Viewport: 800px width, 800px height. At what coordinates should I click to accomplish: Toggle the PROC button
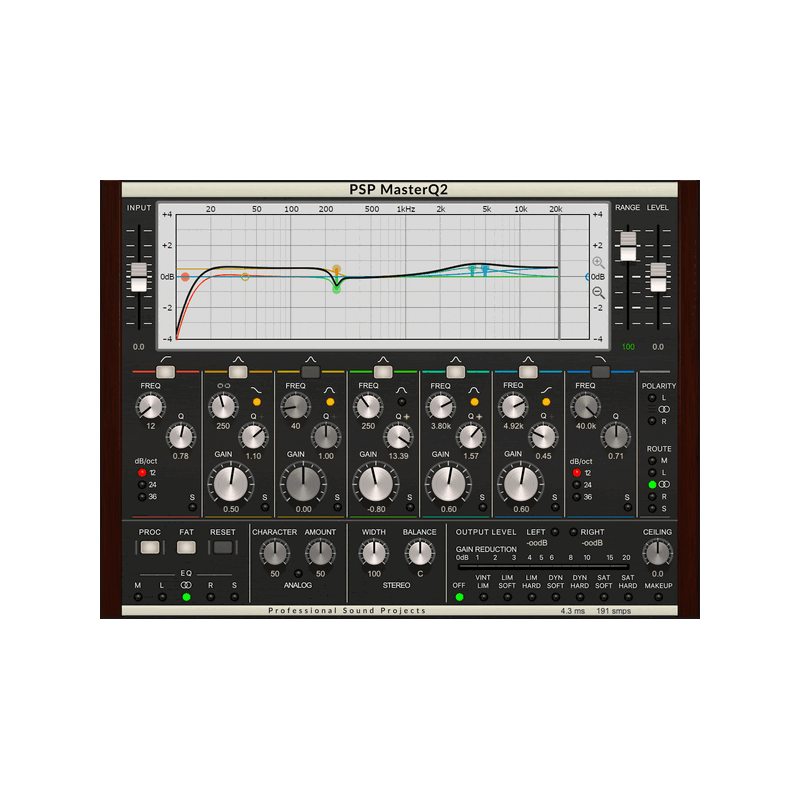point(149,547)
